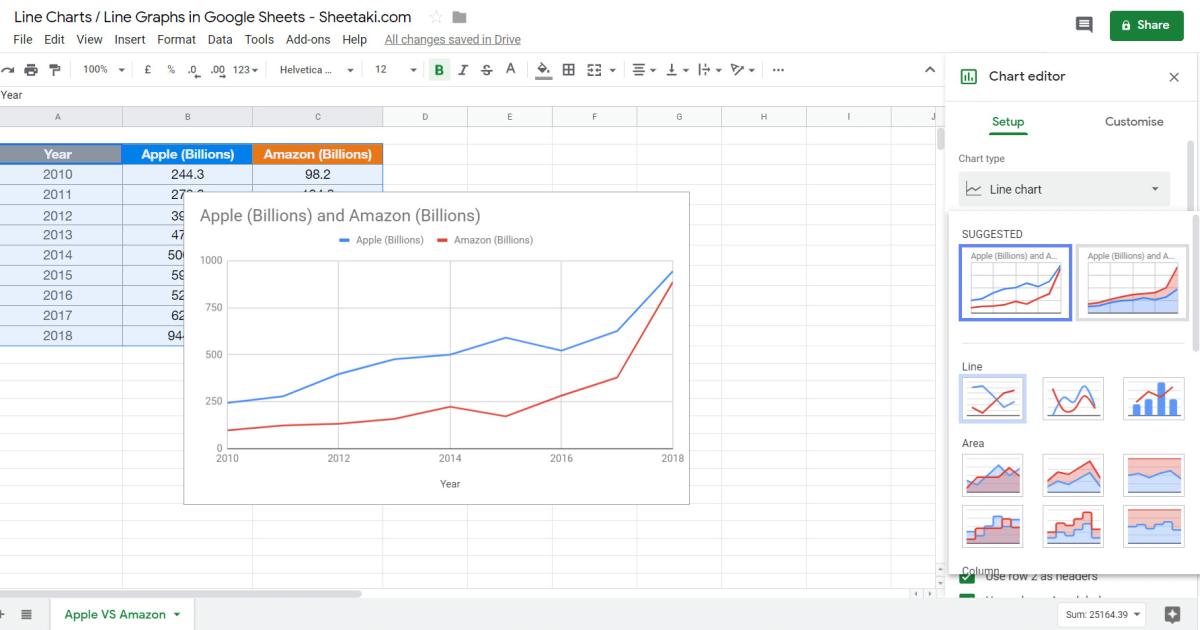Viewport: 1200px width, 630px height.
Task: Click the green Share button
Action: [1146, 25]
